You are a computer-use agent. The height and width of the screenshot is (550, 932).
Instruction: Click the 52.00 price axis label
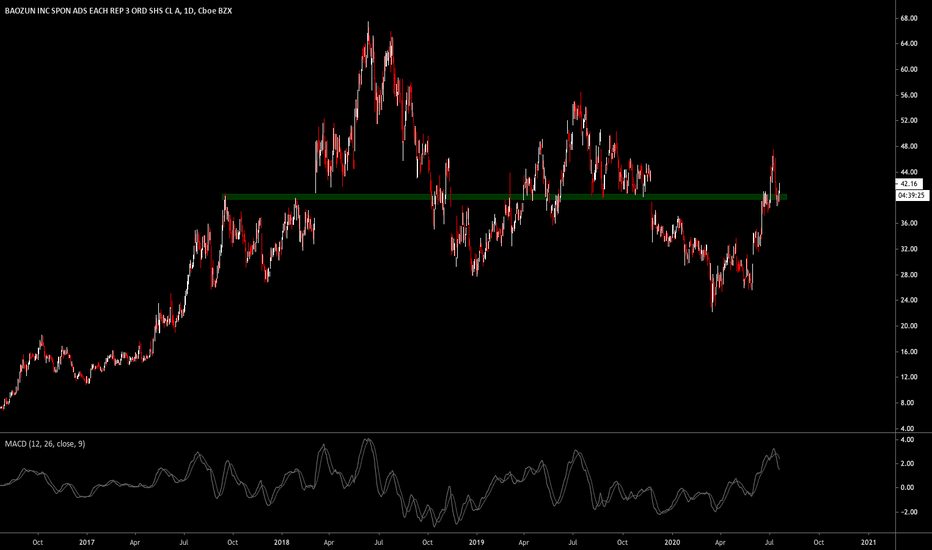[x=908, y=121]
